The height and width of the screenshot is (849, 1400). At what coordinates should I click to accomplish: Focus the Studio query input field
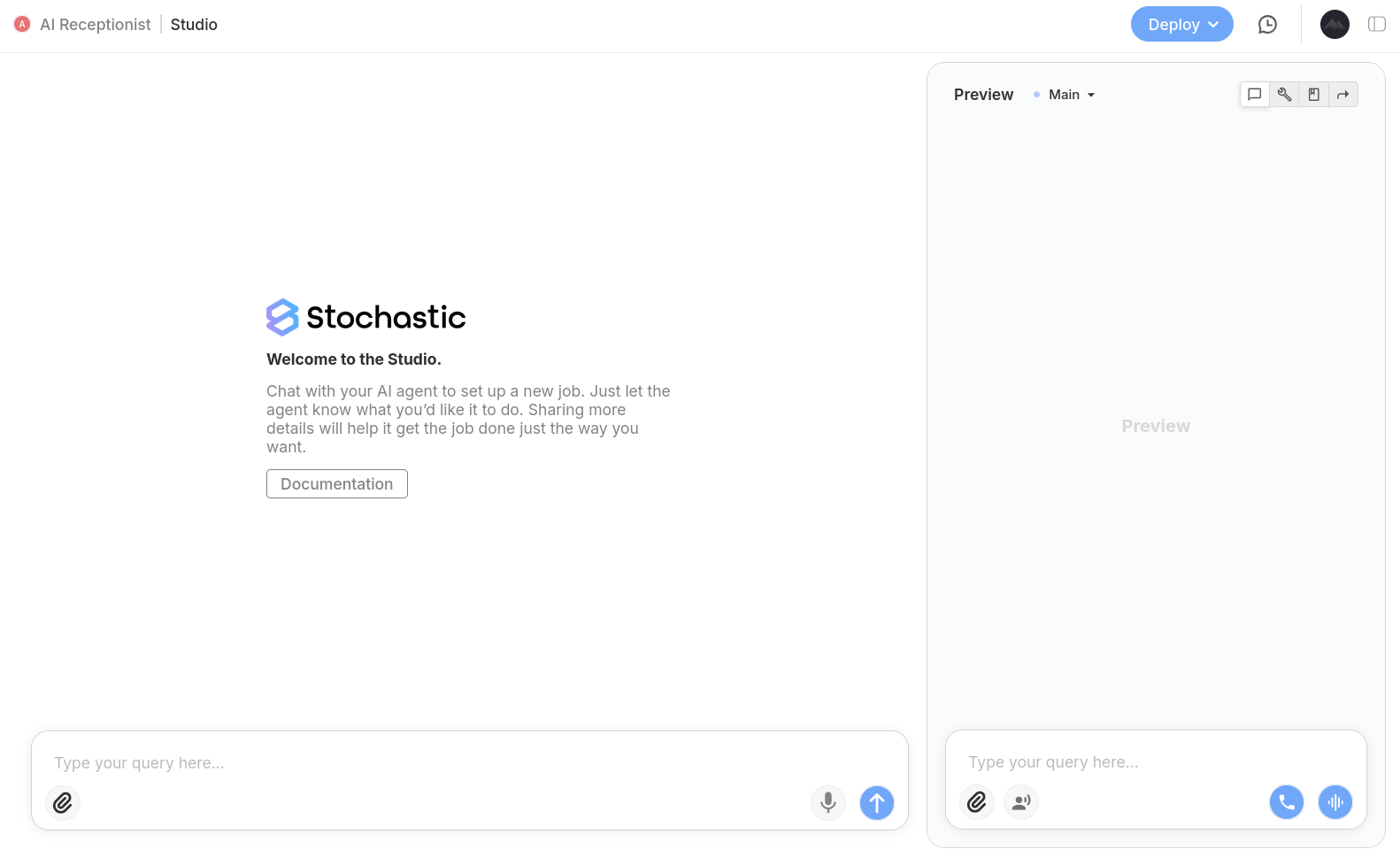click(470, 763)
